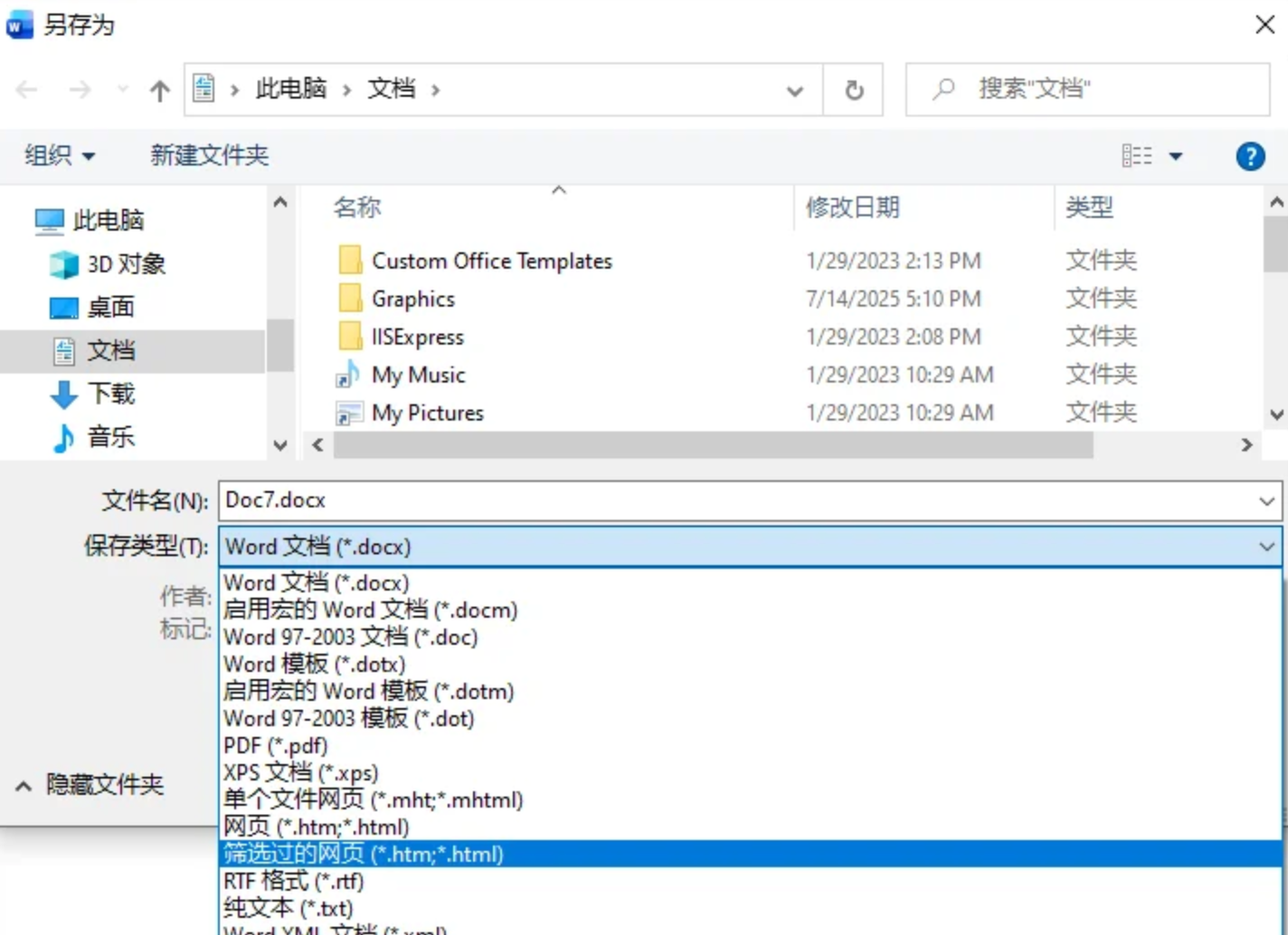The image size is (1288, 935).
Task: Choose 启用宏的 Word 文档 (*.docm)
Action: (750, 609)
